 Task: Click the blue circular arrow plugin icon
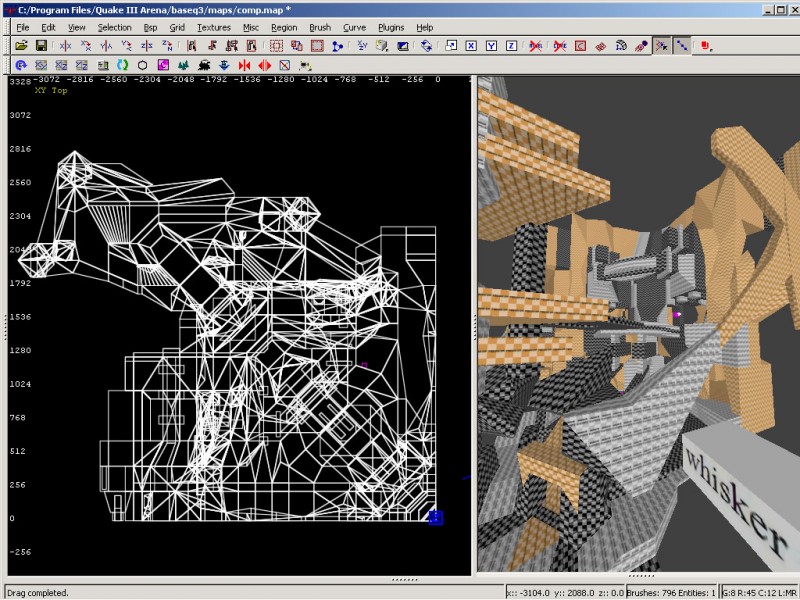coord(21,65)
